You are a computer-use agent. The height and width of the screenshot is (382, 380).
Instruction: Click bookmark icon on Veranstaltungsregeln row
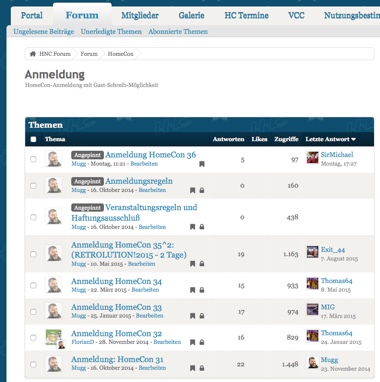point(192,227)
